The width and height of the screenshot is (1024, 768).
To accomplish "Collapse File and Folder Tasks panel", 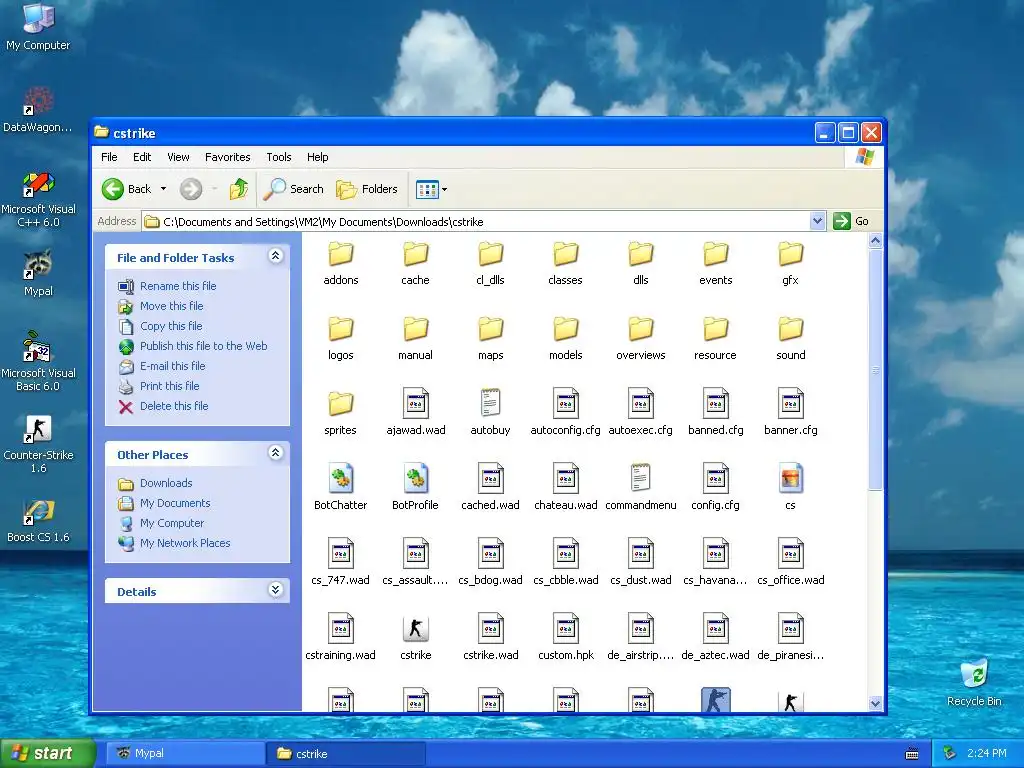I will [x=276, y=256].
